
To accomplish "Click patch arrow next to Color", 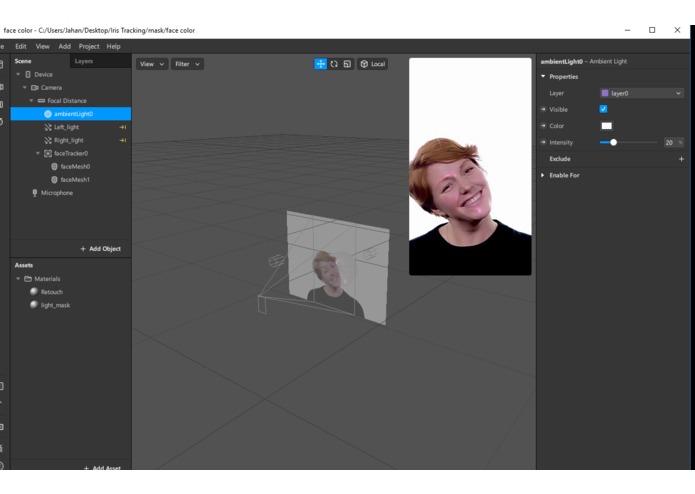I will tap(543, 126).
